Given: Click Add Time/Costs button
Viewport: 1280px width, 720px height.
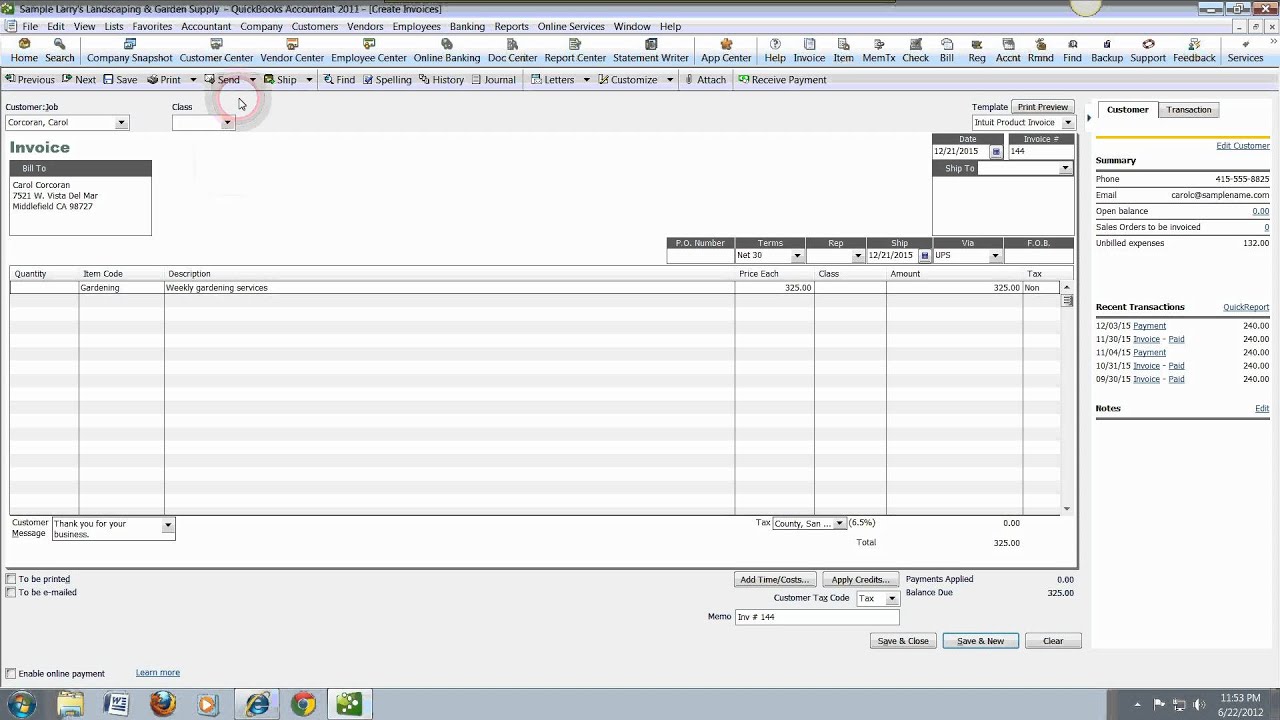Looking at the screenshot, I should 774,580.
